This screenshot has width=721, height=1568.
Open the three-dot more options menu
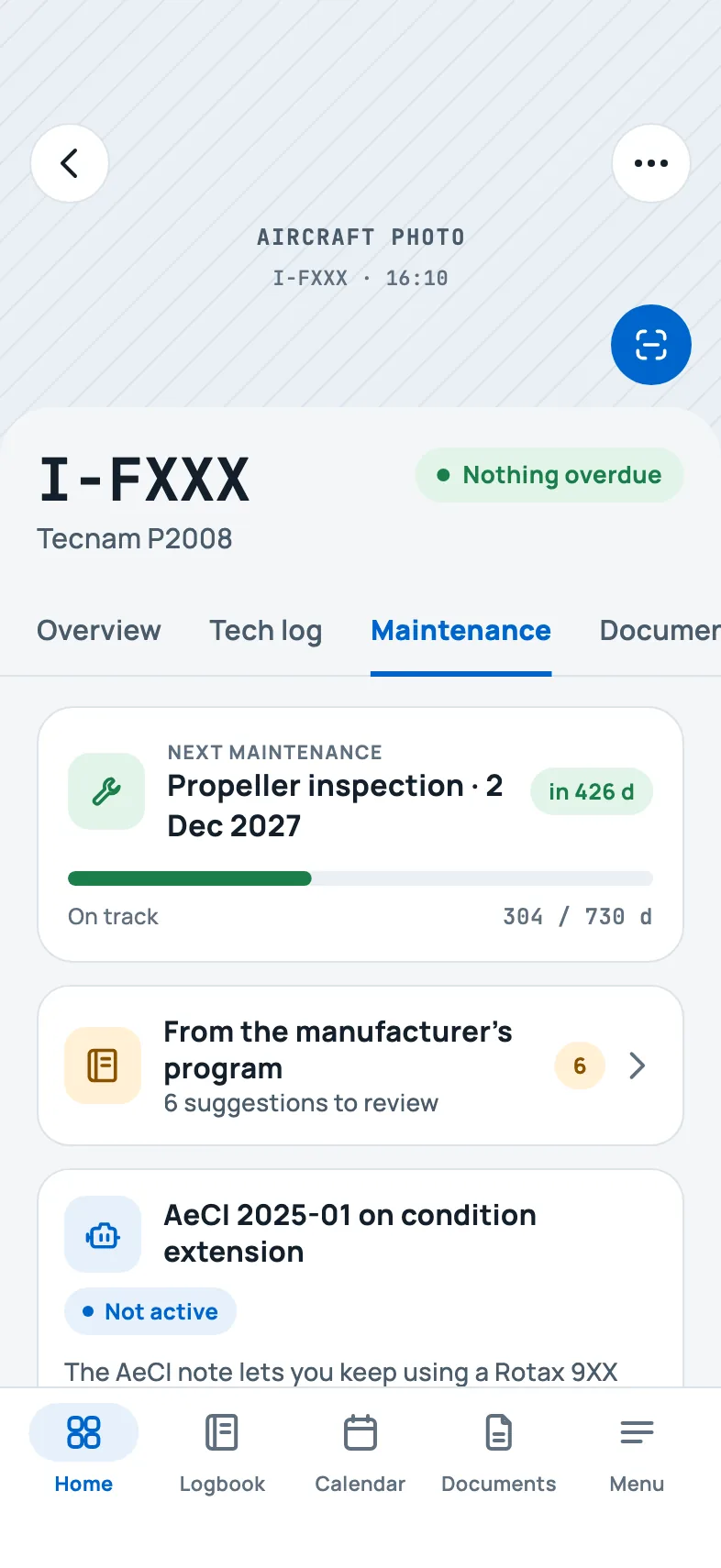[x=651, y=163]
